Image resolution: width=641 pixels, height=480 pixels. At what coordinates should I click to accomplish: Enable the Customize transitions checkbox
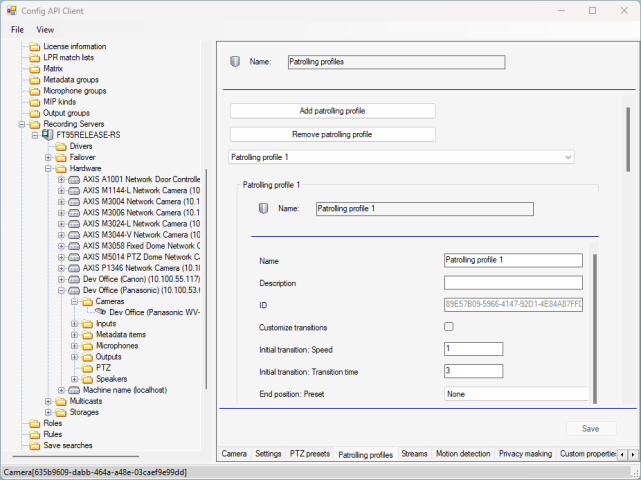[x=449, y=327]
